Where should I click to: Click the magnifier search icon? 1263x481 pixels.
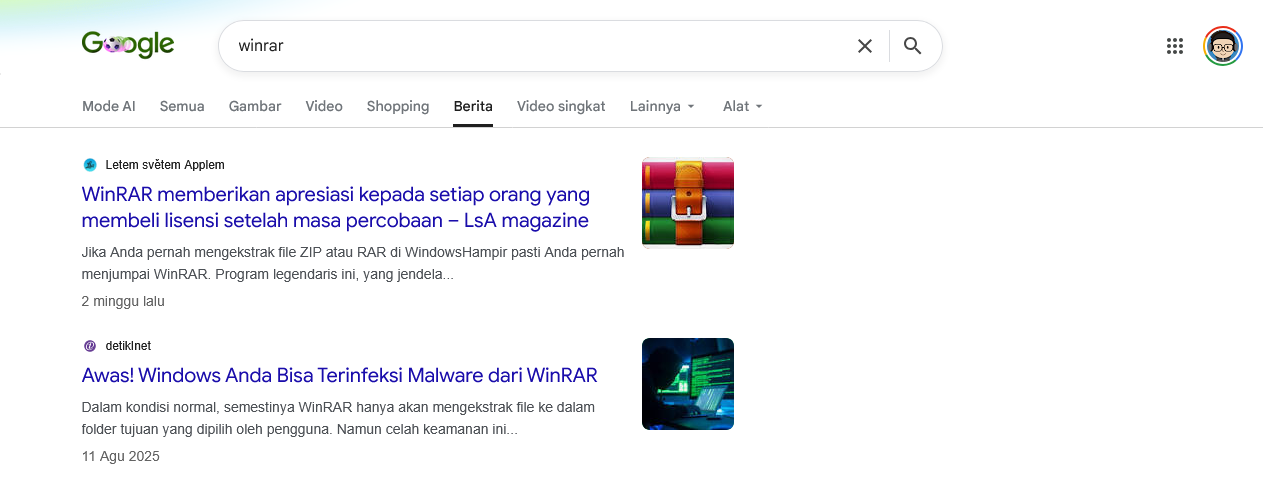tap(912, 46)
